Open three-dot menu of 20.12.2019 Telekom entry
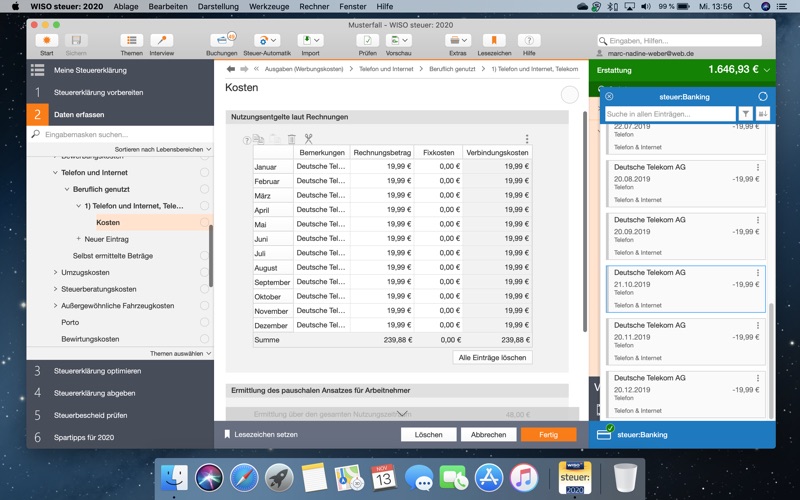Viewport: 800px width, 500px height. (758, 378)
